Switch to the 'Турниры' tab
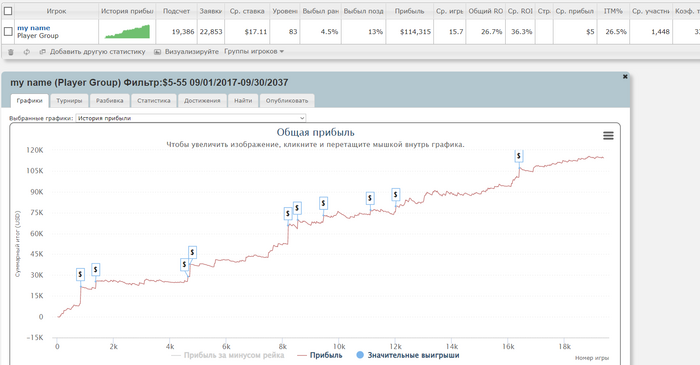This screenshot has height=365, width=700. pyautogui.click(x=69, y=101)
